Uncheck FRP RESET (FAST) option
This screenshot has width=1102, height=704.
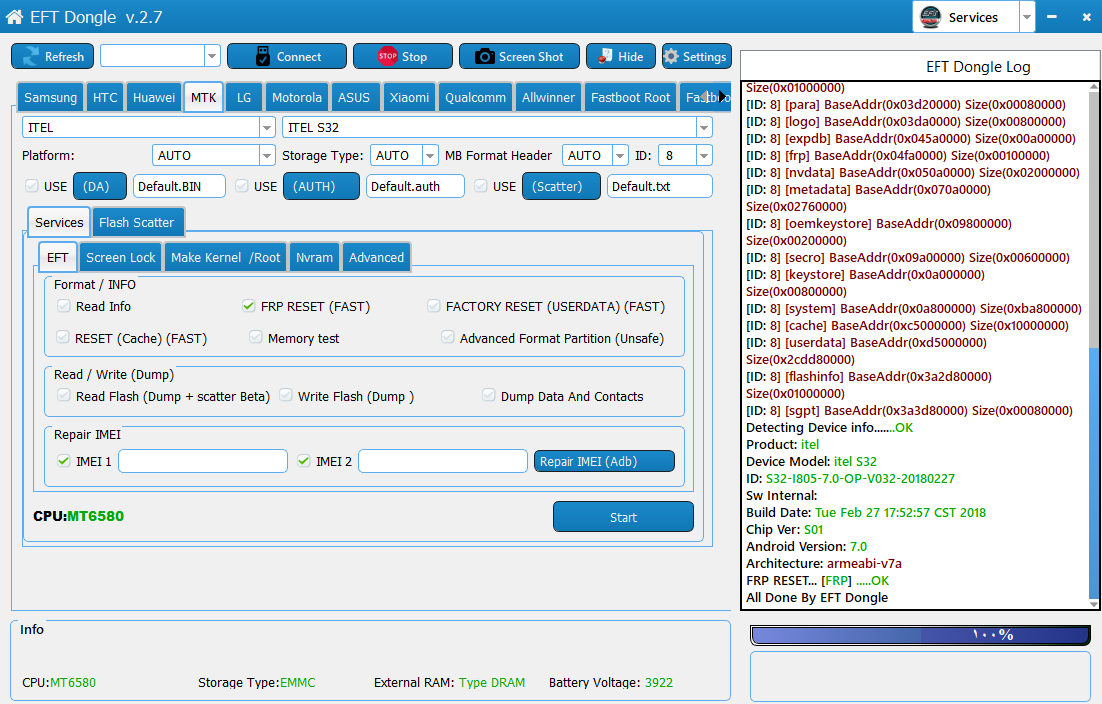point(249,306)
